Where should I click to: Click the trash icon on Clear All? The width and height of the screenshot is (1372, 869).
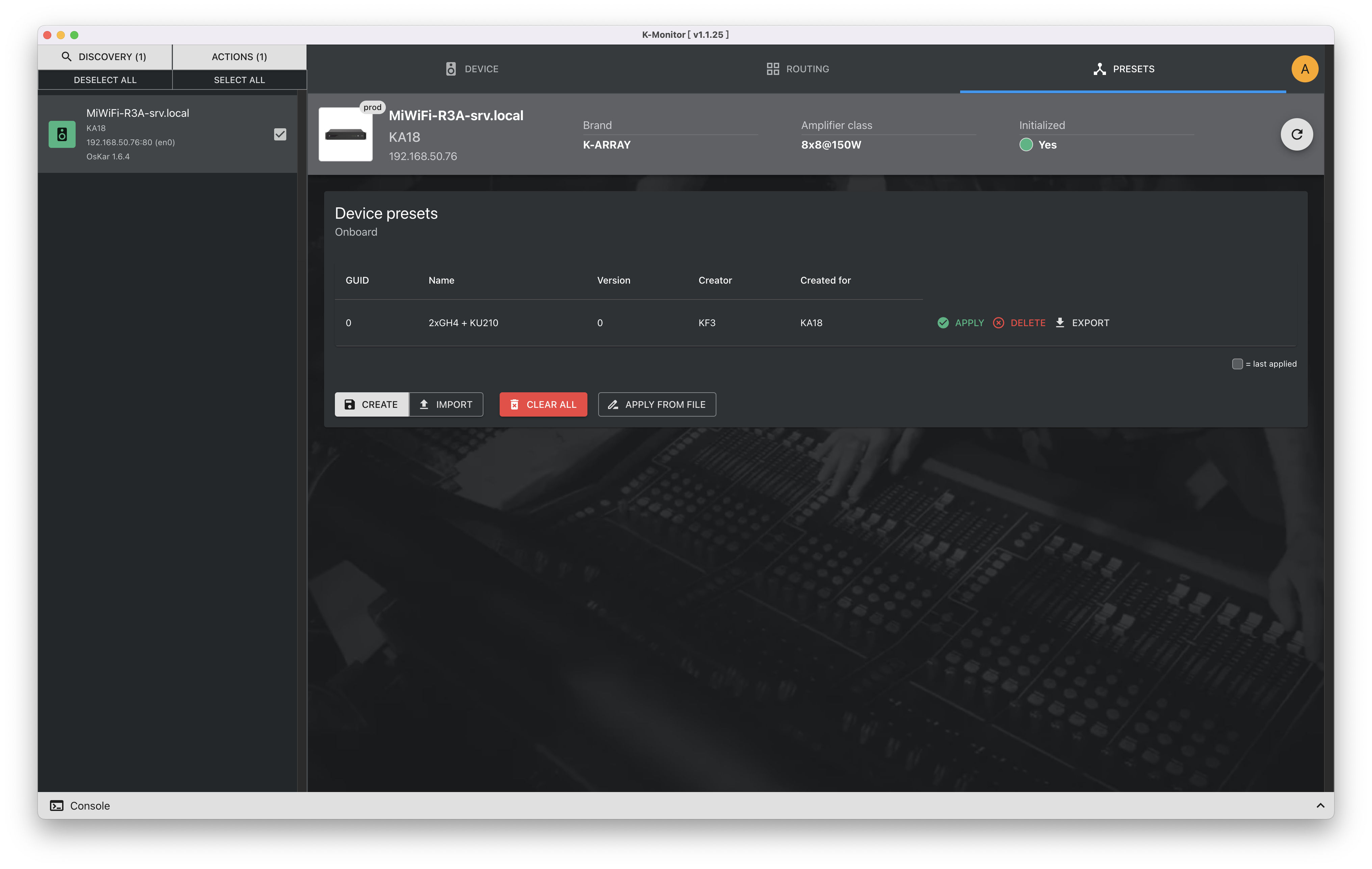click(514, 404)
